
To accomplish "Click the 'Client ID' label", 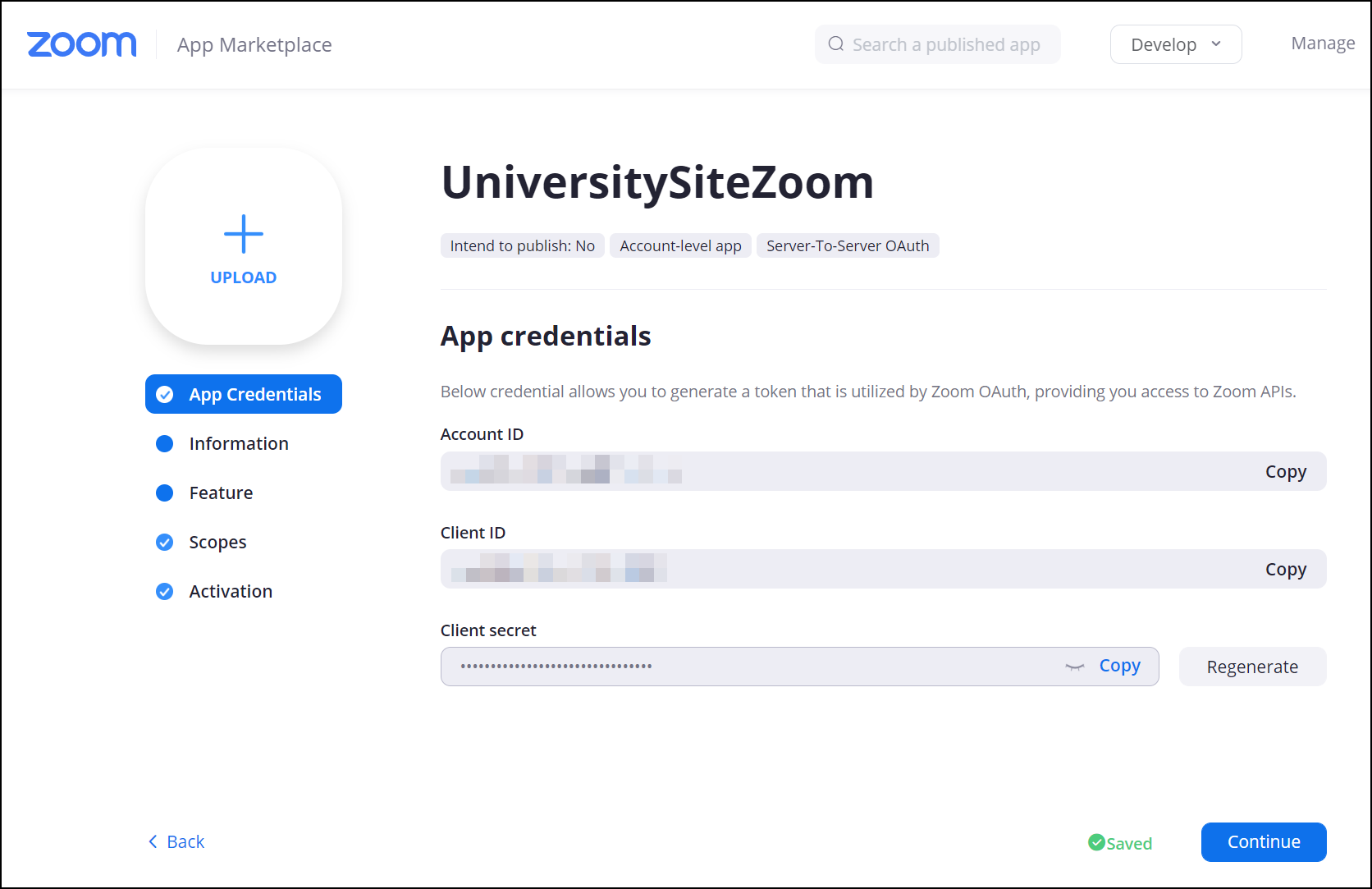I will [x=473, y=533].
